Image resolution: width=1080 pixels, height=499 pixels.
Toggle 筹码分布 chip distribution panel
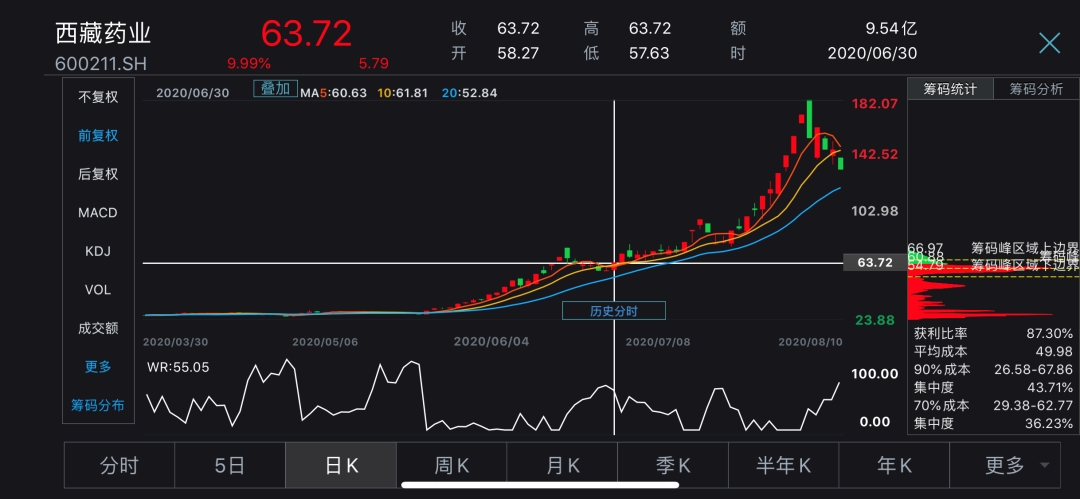point(98,405)
